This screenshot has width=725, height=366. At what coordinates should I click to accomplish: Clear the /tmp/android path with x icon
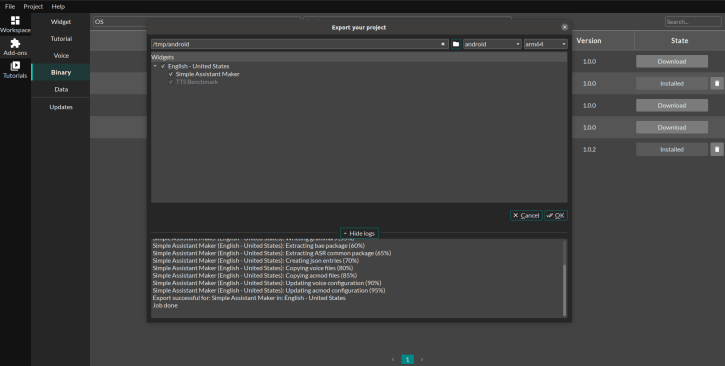pyautogui.click(x=442, y=44)
